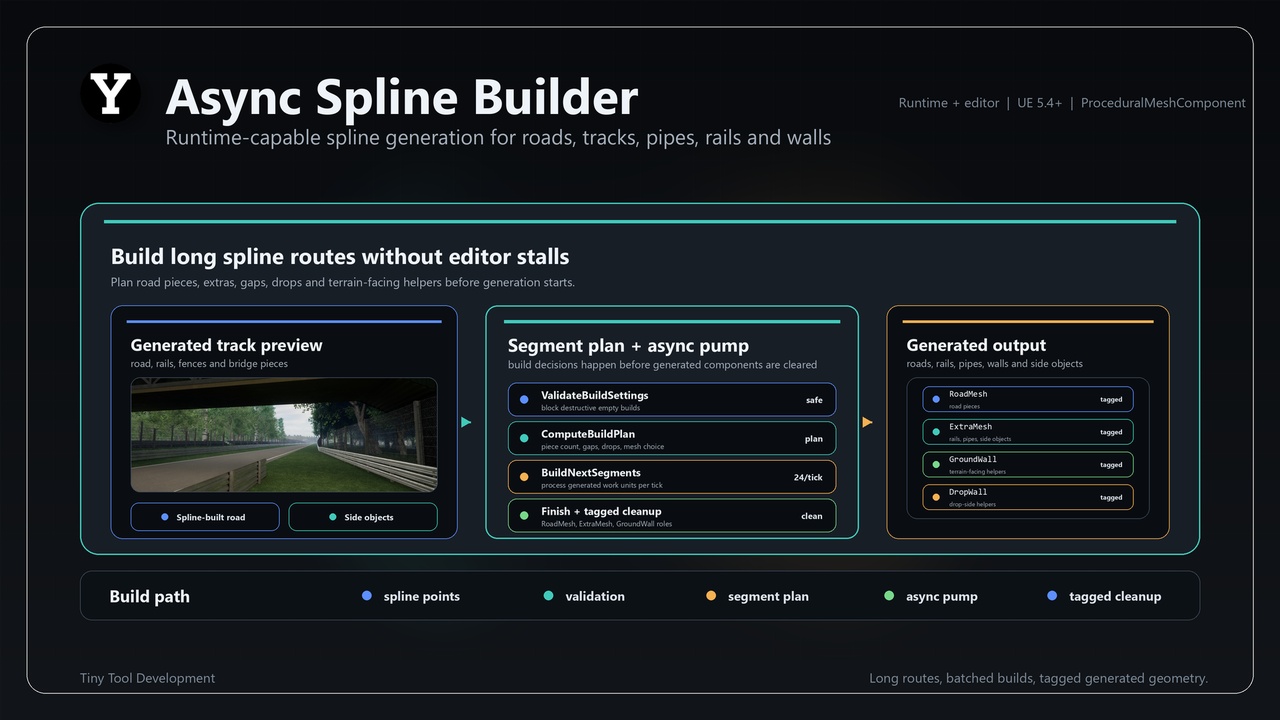The height and width of the screenshot is (720, 1280).
Task: Click the "tagged cleanup" build path step
Action: click(1115, 596)
